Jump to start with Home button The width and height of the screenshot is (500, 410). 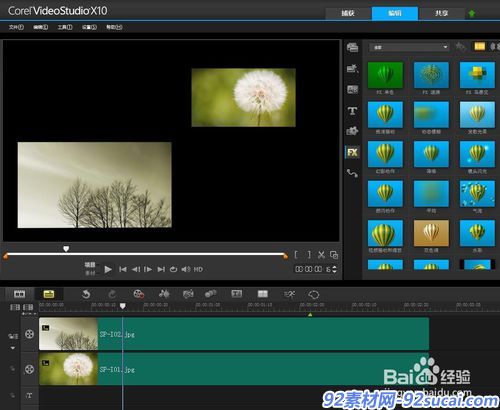point(123,269)
